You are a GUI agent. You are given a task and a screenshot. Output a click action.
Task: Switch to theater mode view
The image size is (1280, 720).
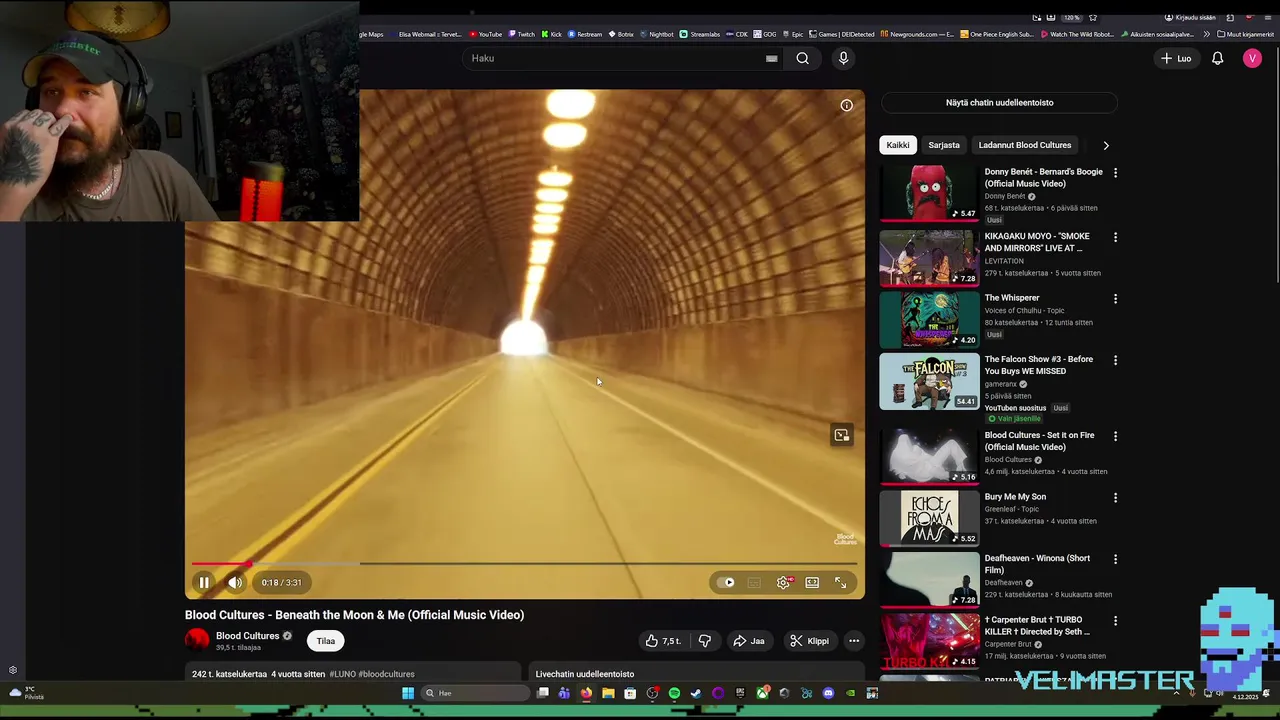pos(812,582)
